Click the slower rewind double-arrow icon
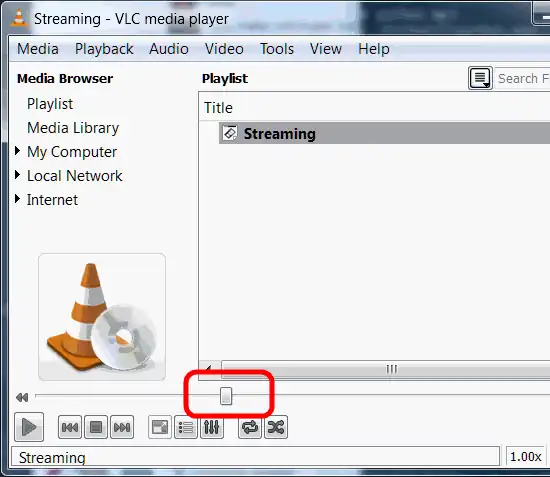This screenshot has width=550, height=477. 22,397
